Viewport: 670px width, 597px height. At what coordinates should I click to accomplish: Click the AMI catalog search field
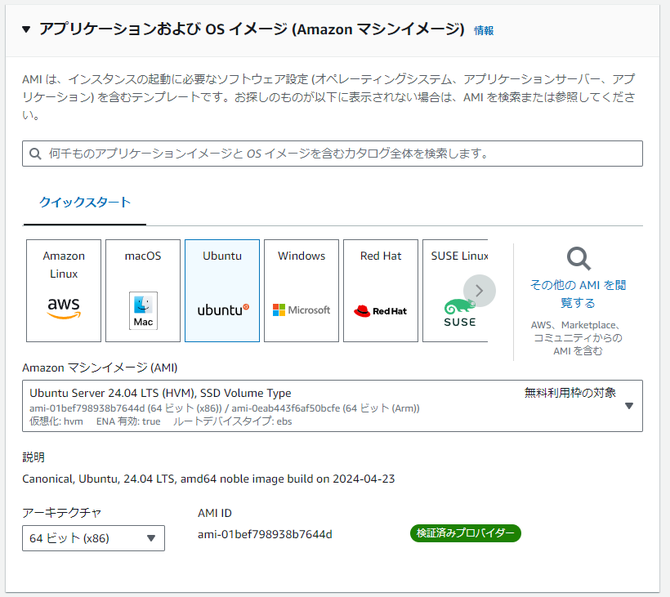click(332, 153)
